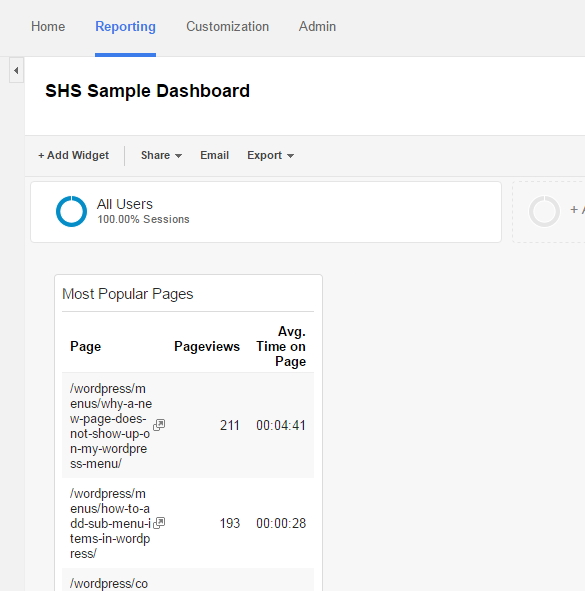Viewport: 585px width, 591px height.
Task: Collapse the left sidebar with arrow icon
Action: point(16,70)
